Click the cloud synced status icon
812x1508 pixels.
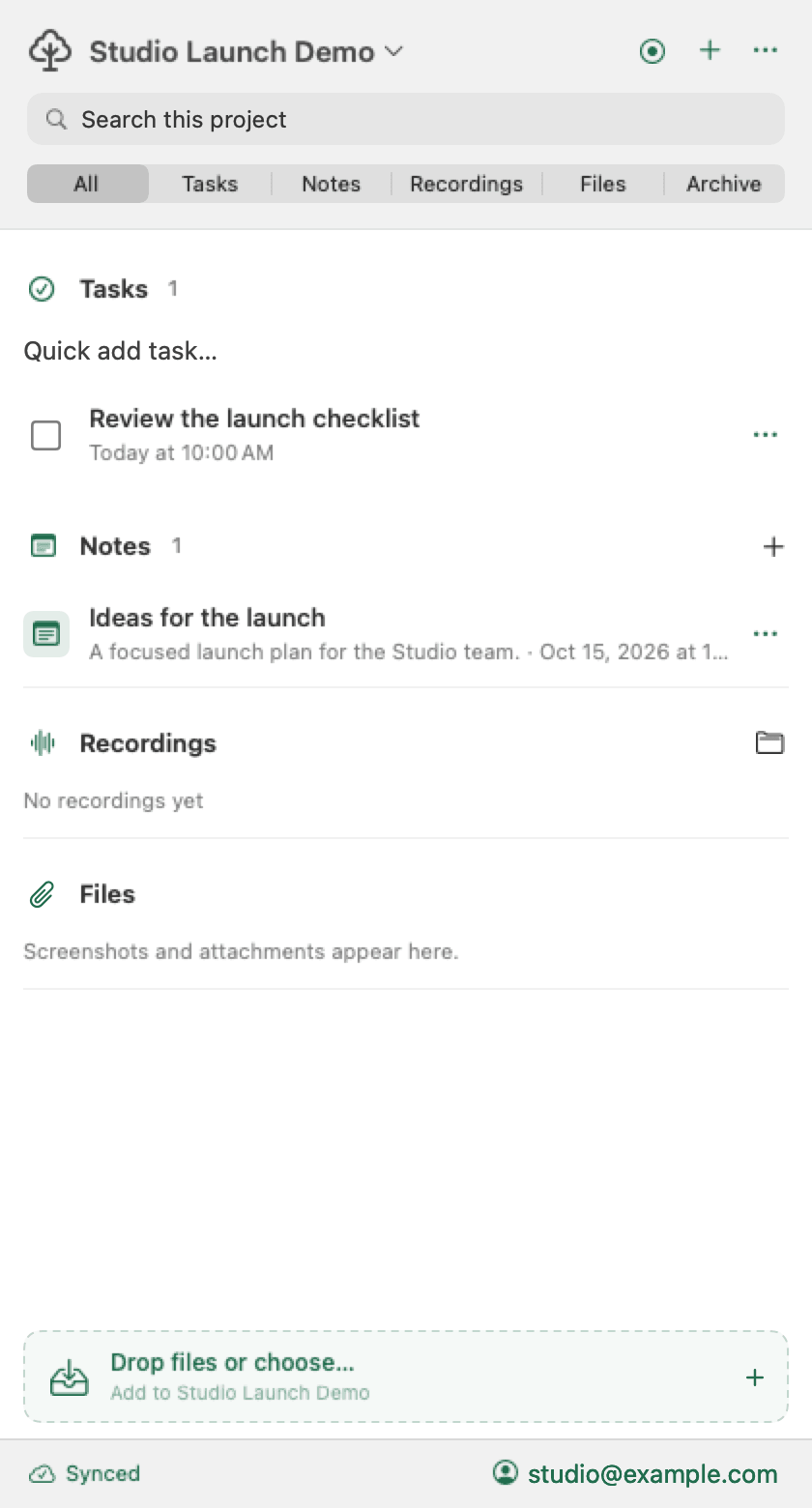click(42, 1474)
